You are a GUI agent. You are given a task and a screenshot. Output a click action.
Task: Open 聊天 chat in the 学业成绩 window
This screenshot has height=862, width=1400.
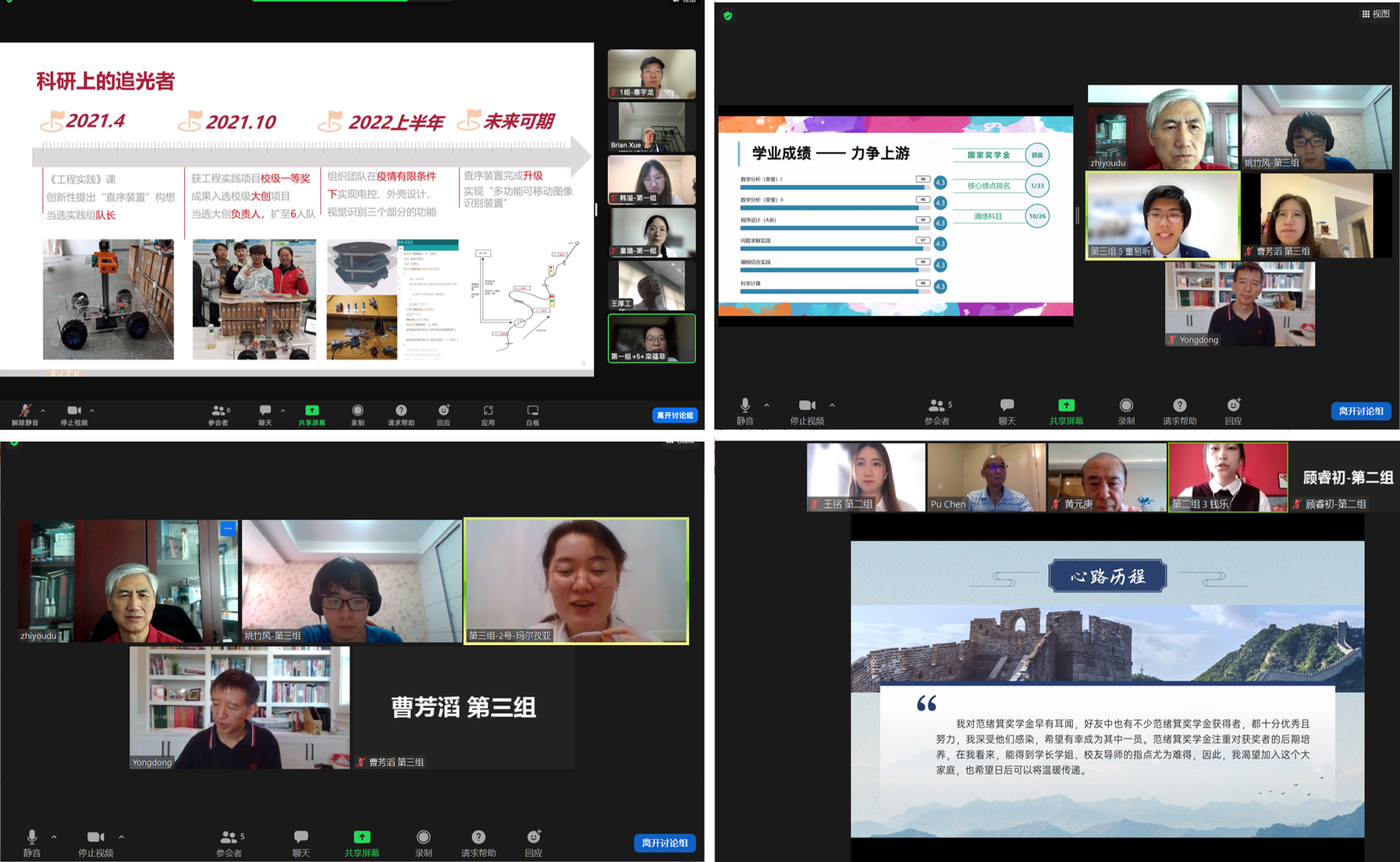pyautogui.click(x=1007, y=411)
